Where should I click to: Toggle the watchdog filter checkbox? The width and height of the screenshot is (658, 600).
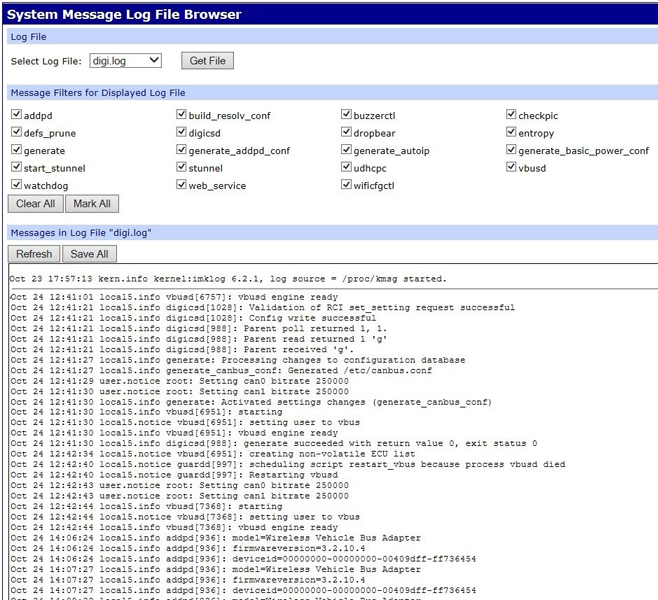coord(16,184)
